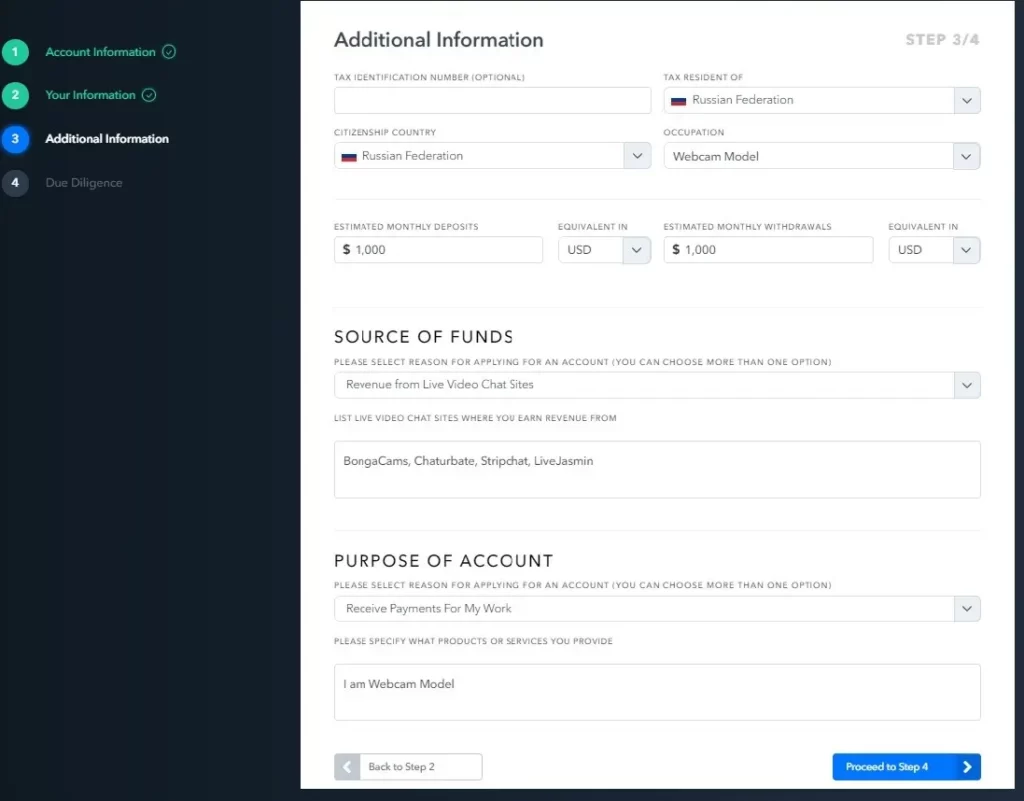Click the Occupation field label
The width and height of the screenshot is (1024, 801).
pos(694,133)
